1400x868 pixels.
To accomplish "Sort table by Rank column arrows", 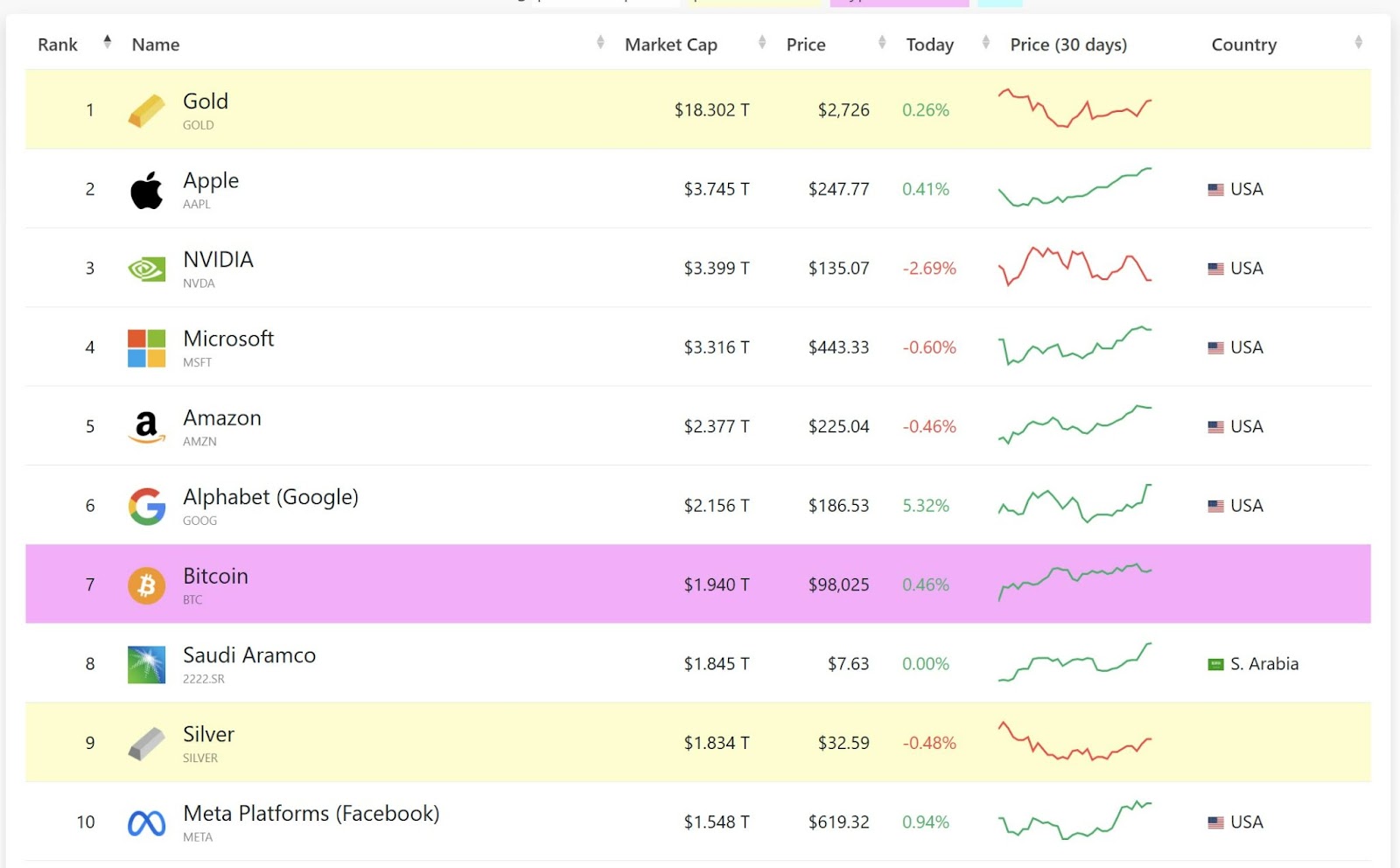I will (x=107, y=42).
